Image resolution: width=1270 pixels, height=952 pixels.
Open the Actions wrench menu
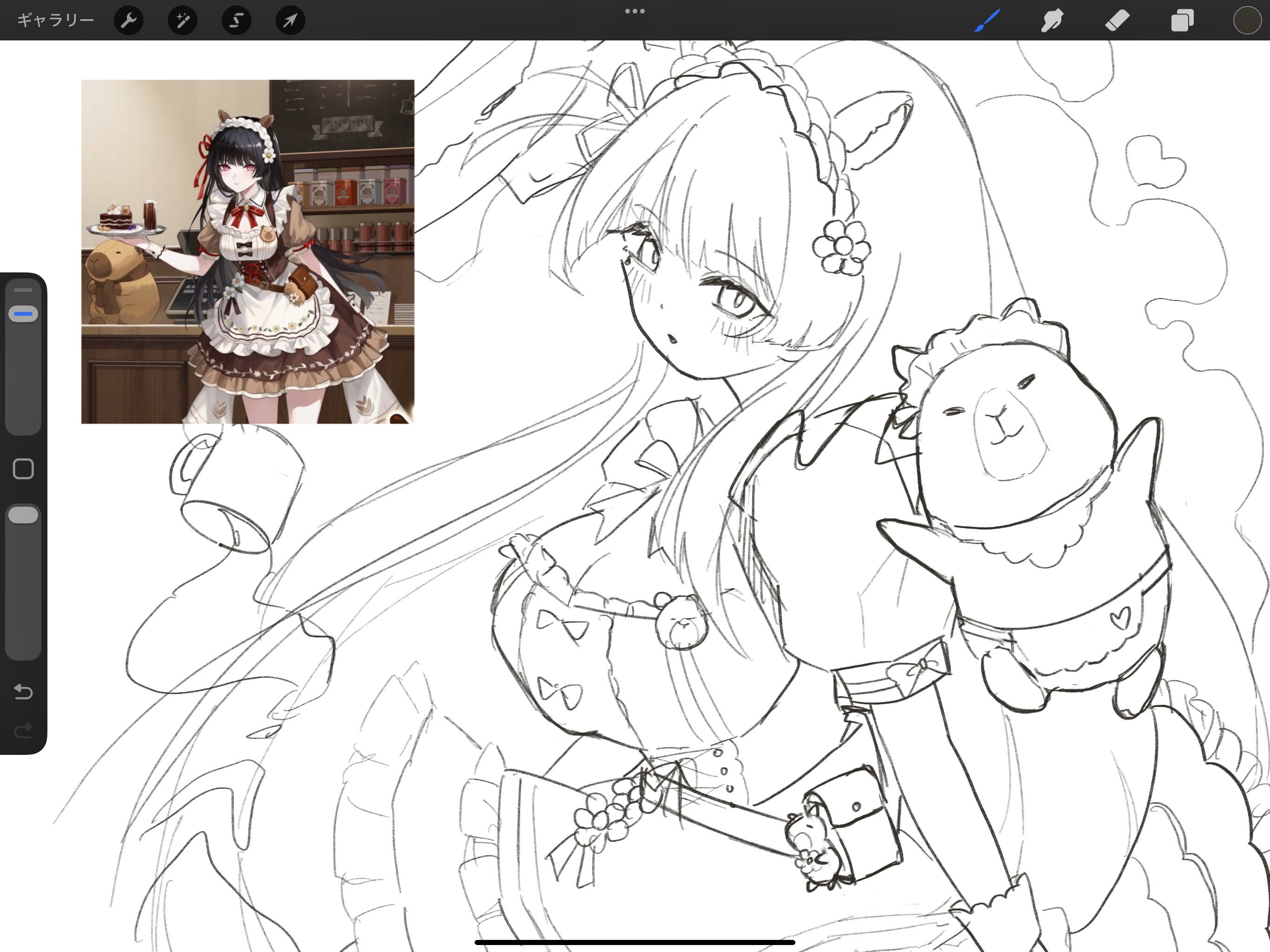click(129, 20)
